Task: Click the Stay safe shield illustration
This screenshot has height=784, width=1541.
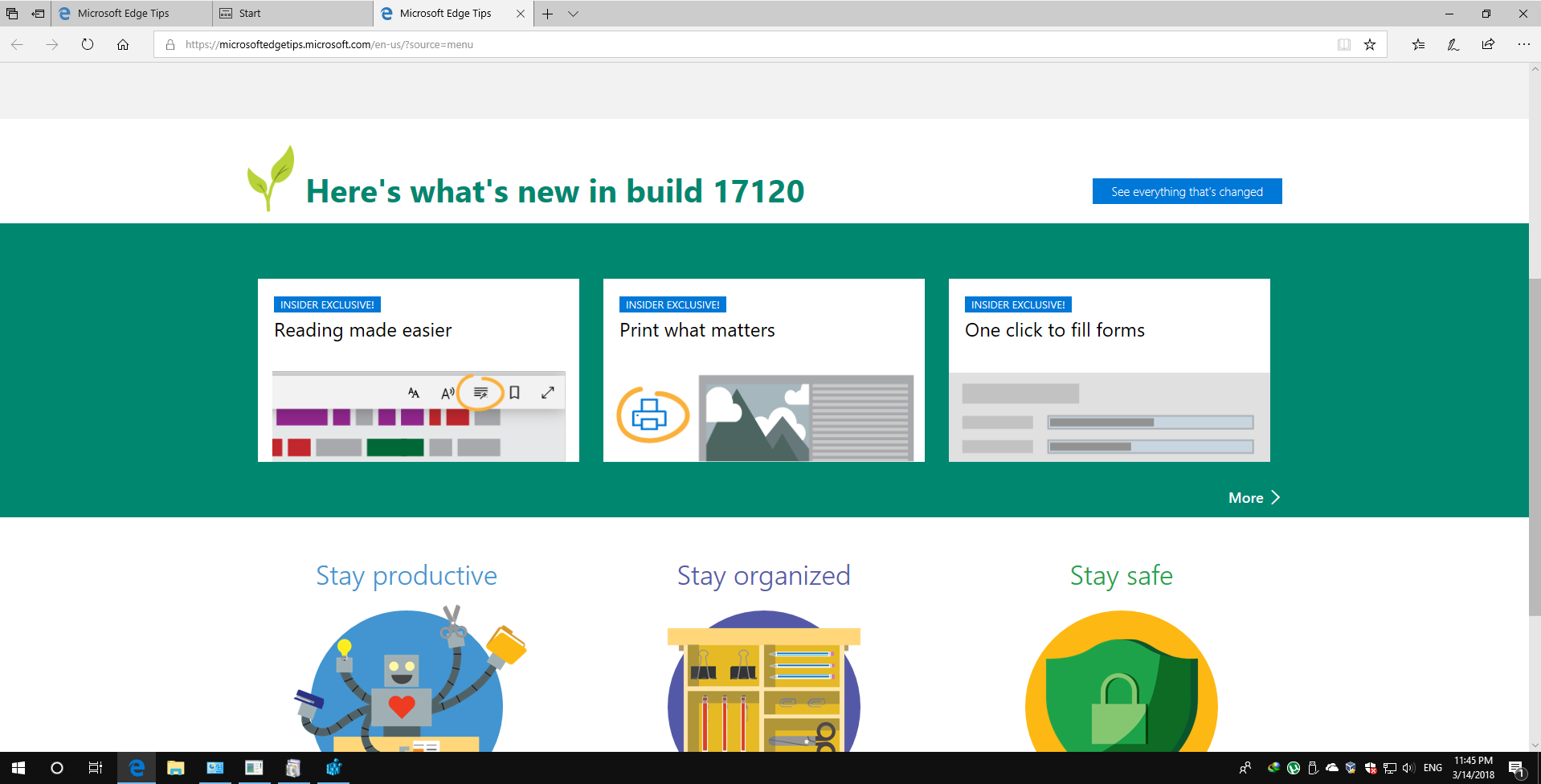Action: 1122,681
